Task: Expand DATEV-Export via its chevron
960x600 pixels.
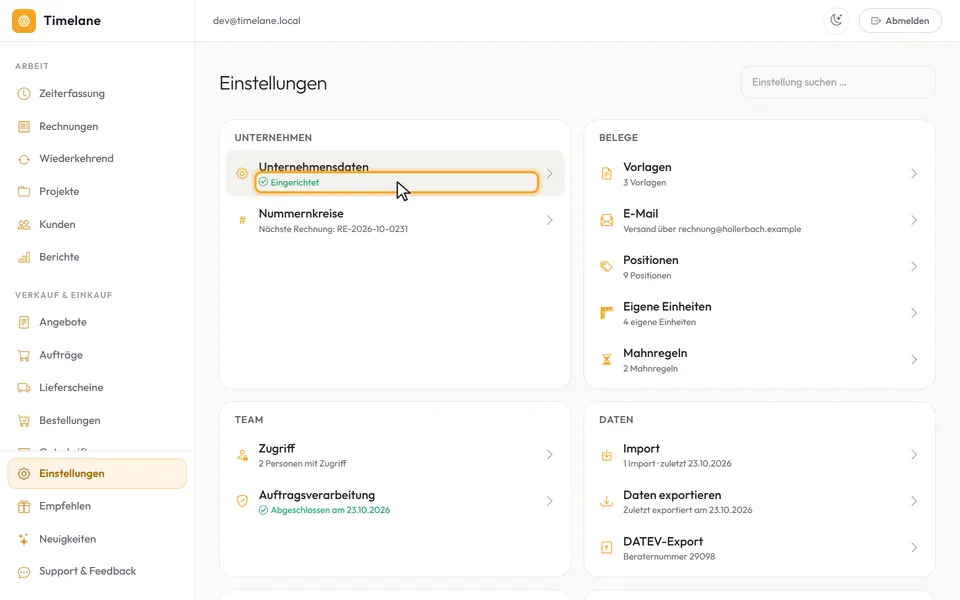Action: pyautogui.click(x=913, y=547)
